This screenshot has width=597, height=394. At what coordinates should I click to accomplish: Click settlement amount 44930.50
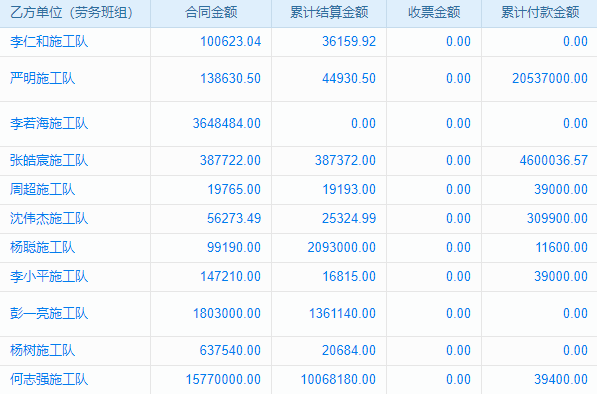349,78
